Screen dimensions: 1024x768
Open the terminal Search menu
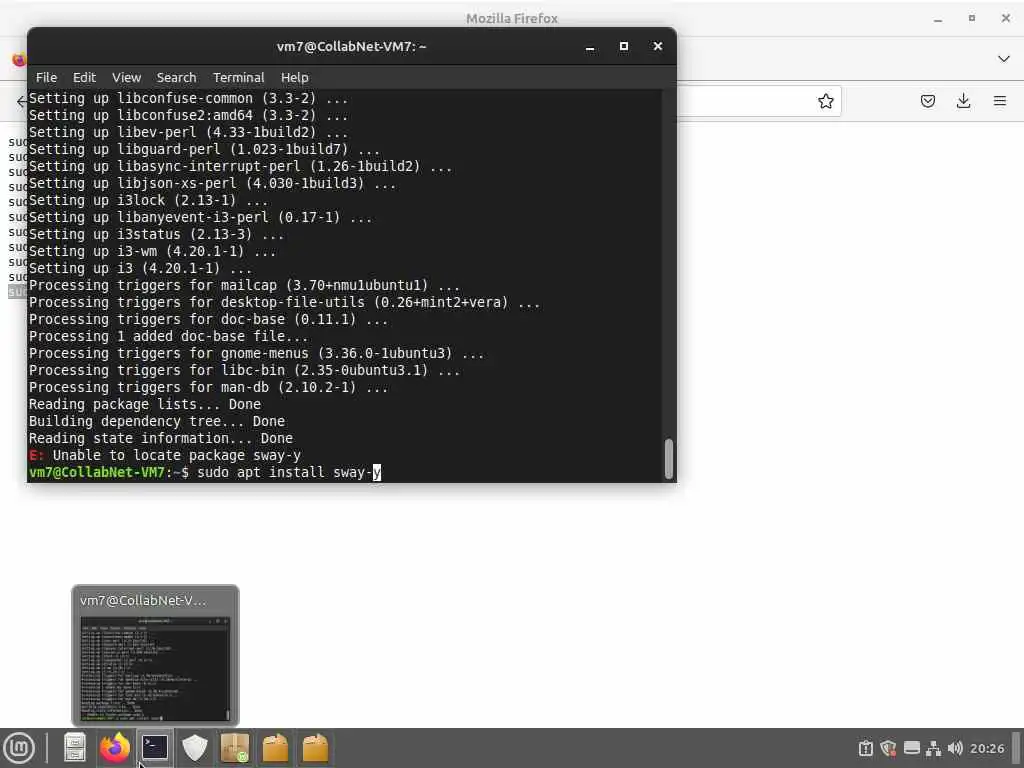click(x=176, y=77)
